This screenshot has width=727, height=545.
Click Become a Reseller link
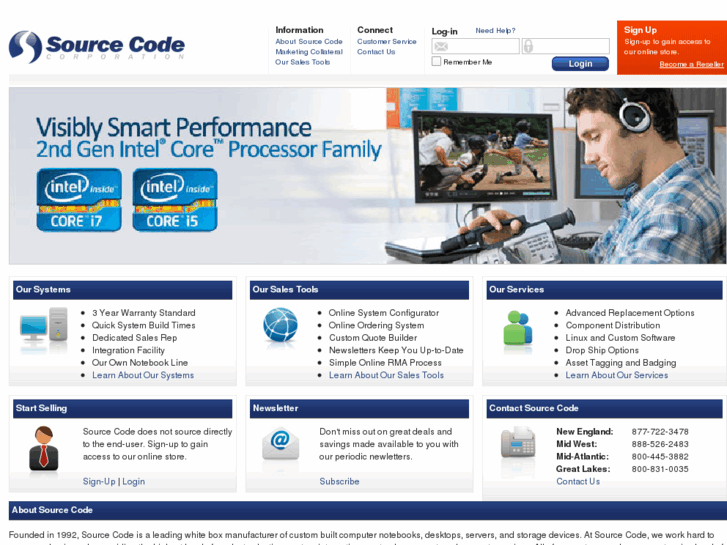(x=691, y=64)
